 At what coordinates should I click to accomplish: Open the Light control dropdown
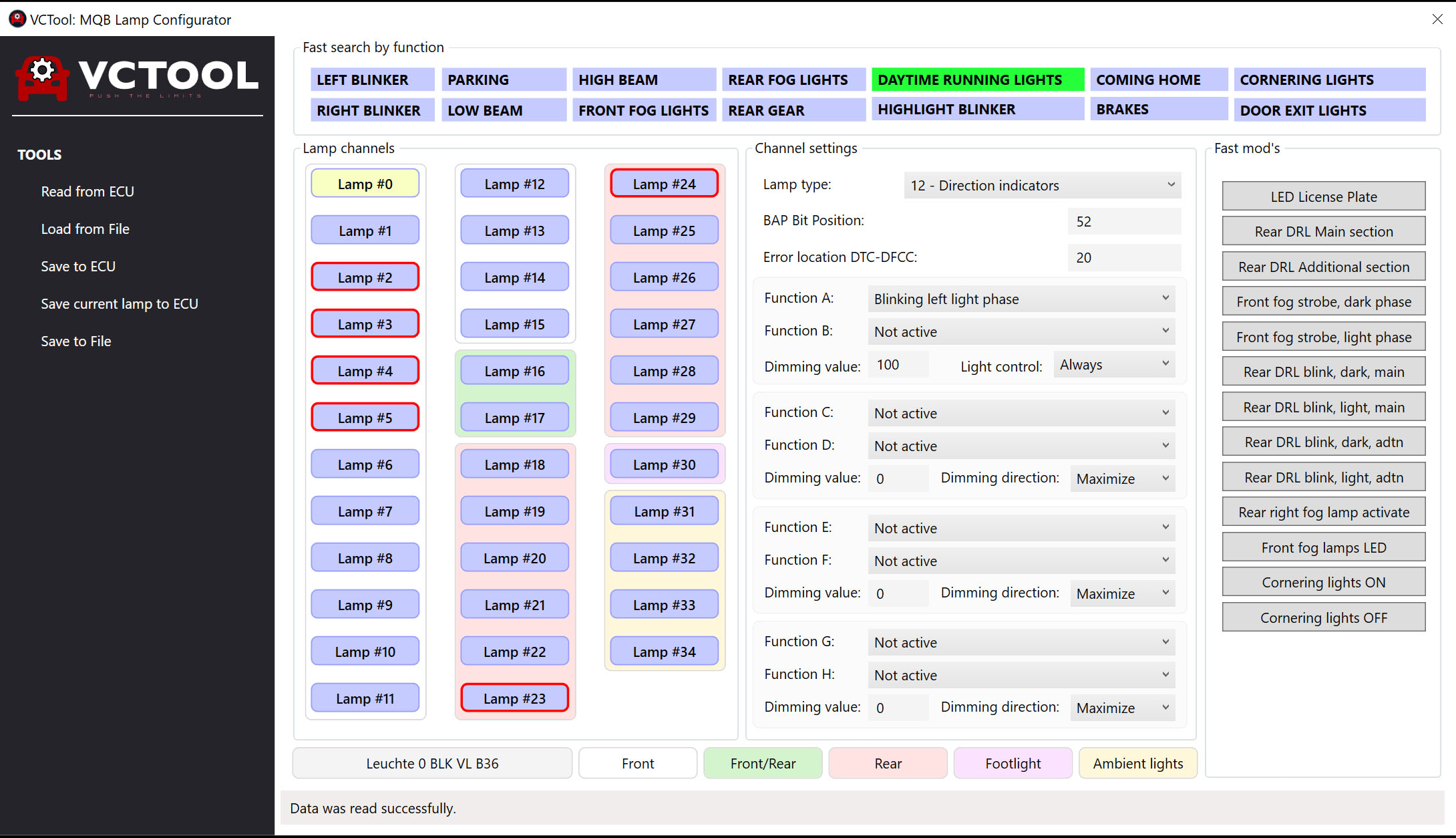point(1114,365)
